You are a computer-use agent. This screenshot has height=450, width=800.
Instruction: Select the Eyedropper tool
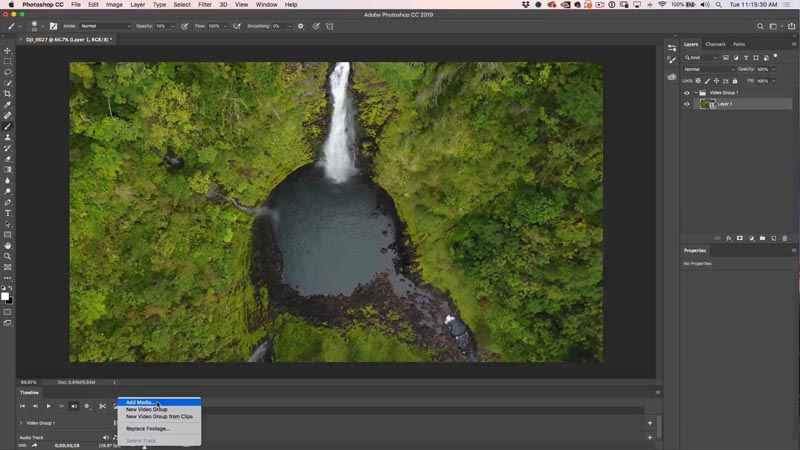click(7, 105)
